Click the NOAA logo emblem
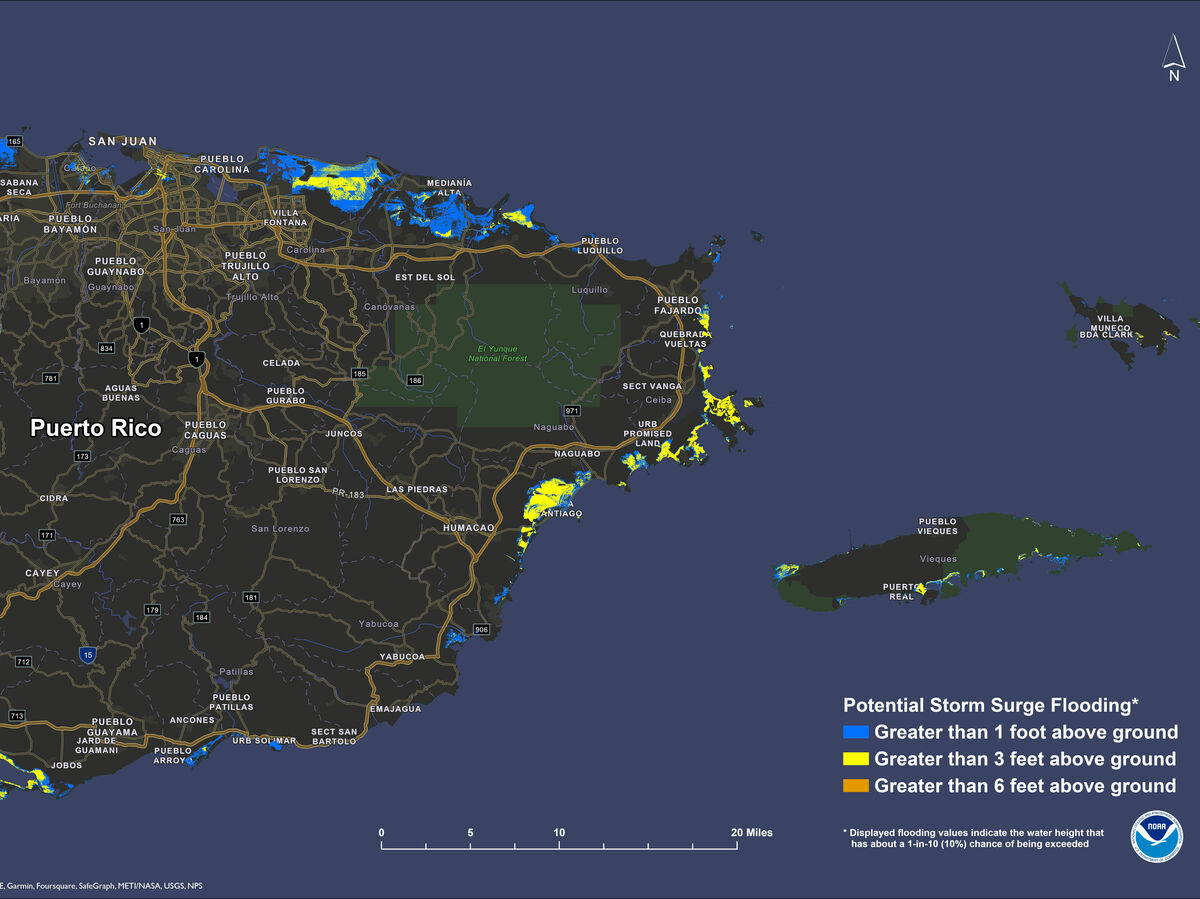1200x899 pixels. pos(1156,840)
